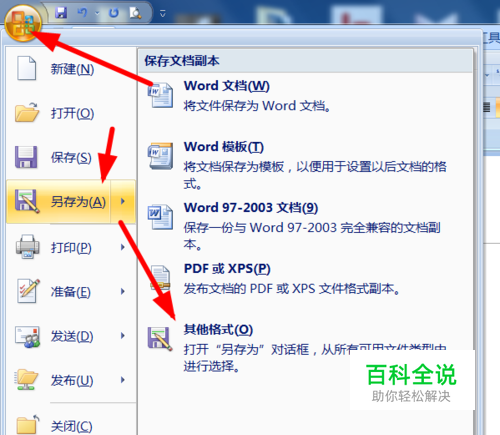Click the checklist icon for 准备(E)

pos(28,291)
